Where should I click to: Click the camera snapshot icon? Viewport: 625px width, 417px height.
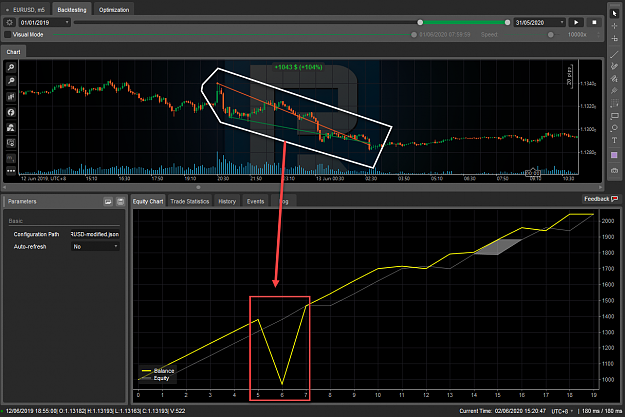coord(614,170)
